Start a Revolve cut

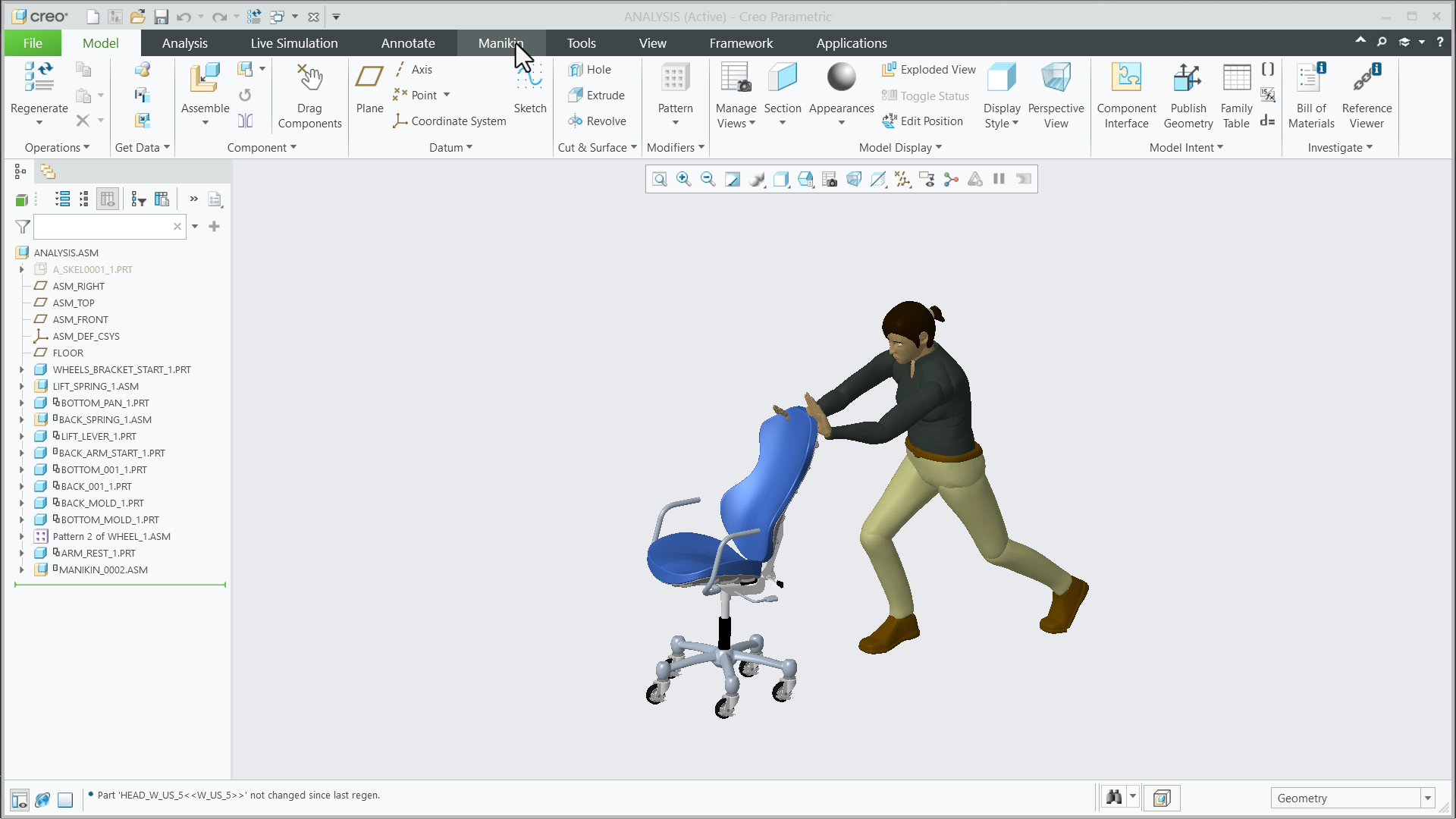597,121
